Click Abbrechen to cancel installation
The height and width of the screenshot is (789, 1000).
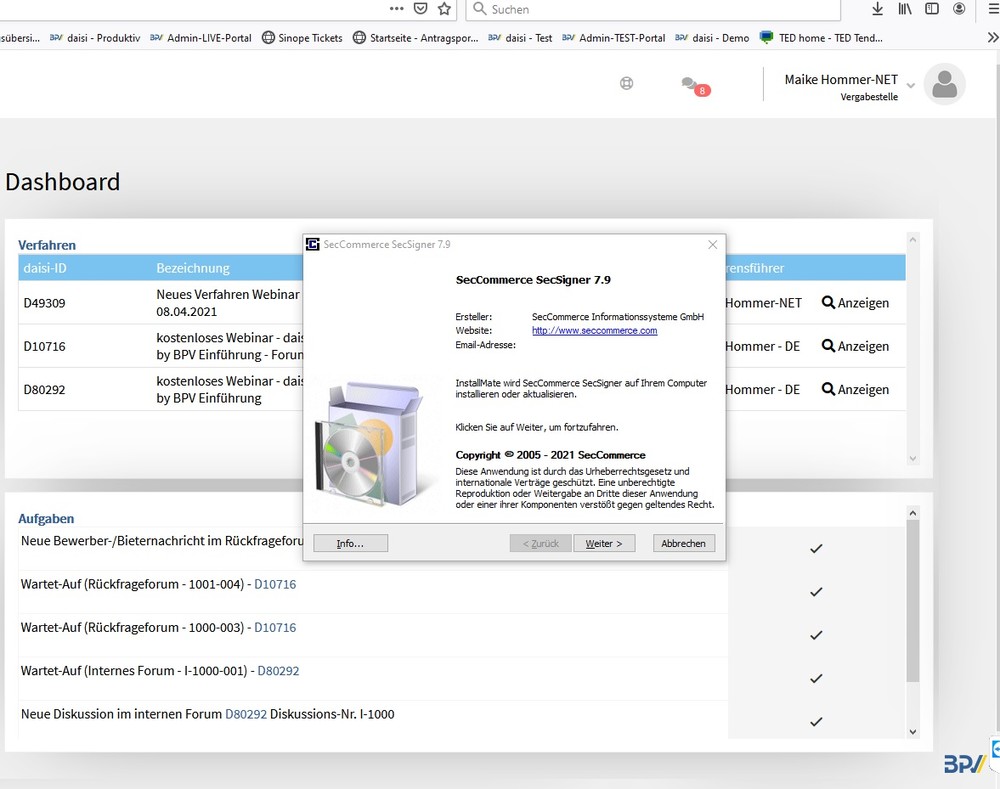(683, 543)
